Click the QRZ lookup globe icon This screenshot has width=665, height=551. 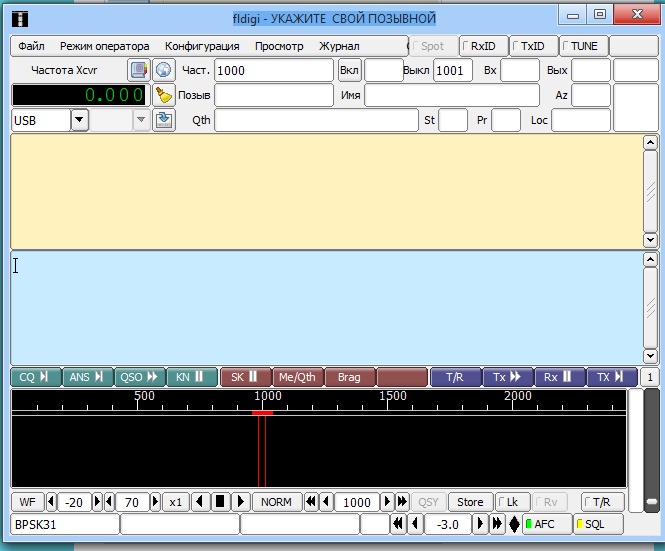[x=165, y=70]
